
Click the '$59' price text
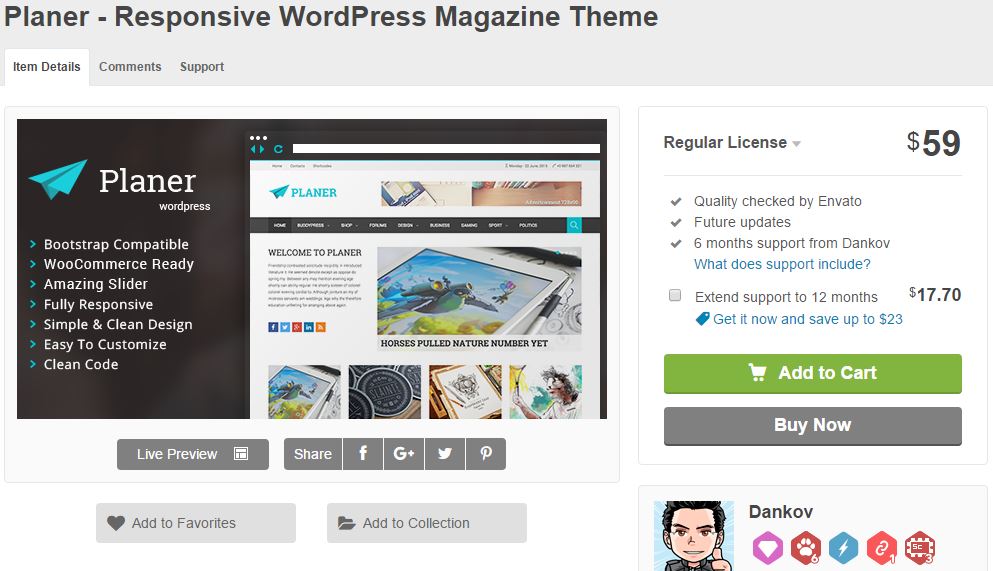[933, 143]
